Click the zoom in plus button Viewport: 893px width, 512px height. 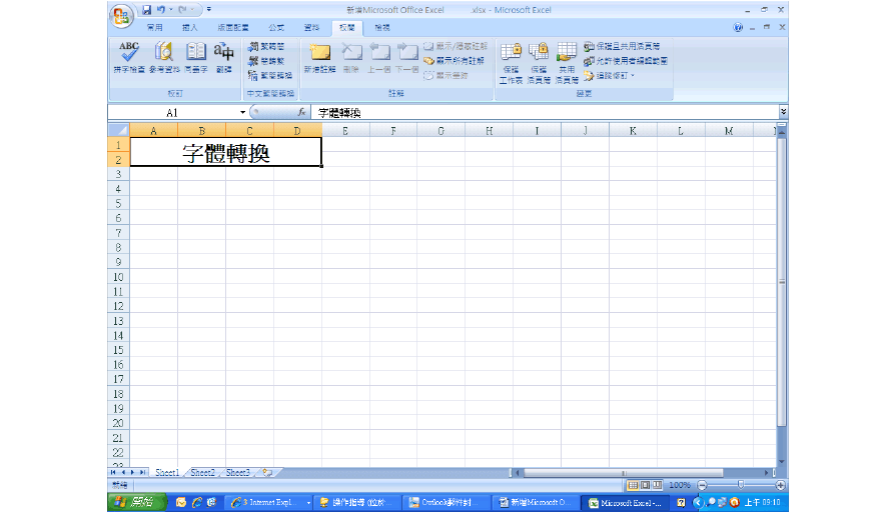coord(780,485)
